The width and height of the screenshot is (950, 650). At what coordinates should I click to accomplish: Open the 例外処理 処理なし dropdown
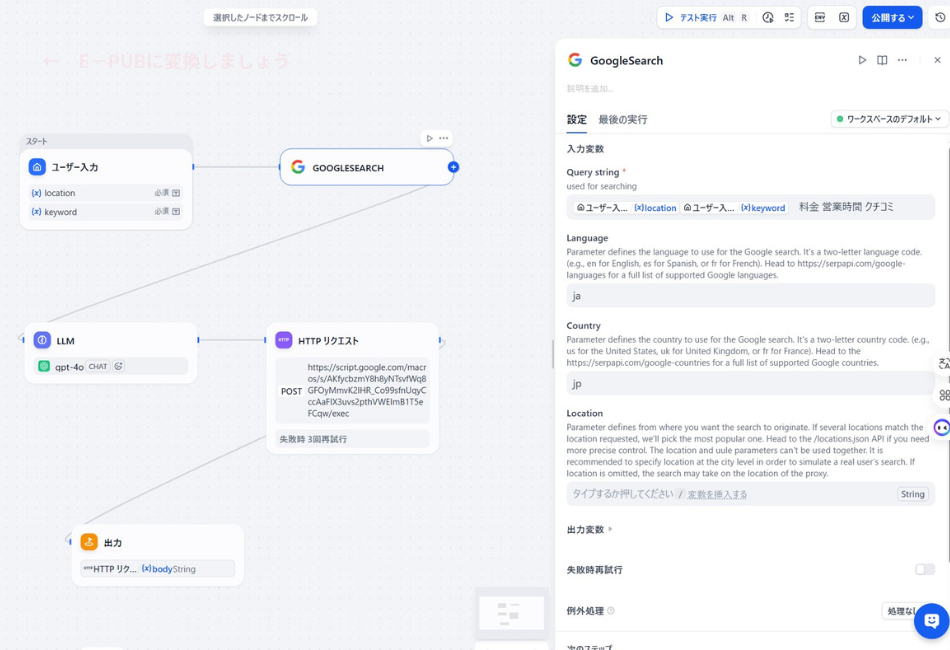[x=902, y=610]
